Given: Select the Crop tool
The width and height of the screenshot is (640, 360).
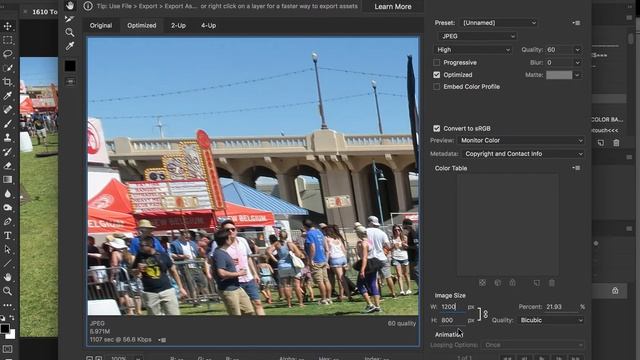Looking at the screenshot, I should pos(7,82).
